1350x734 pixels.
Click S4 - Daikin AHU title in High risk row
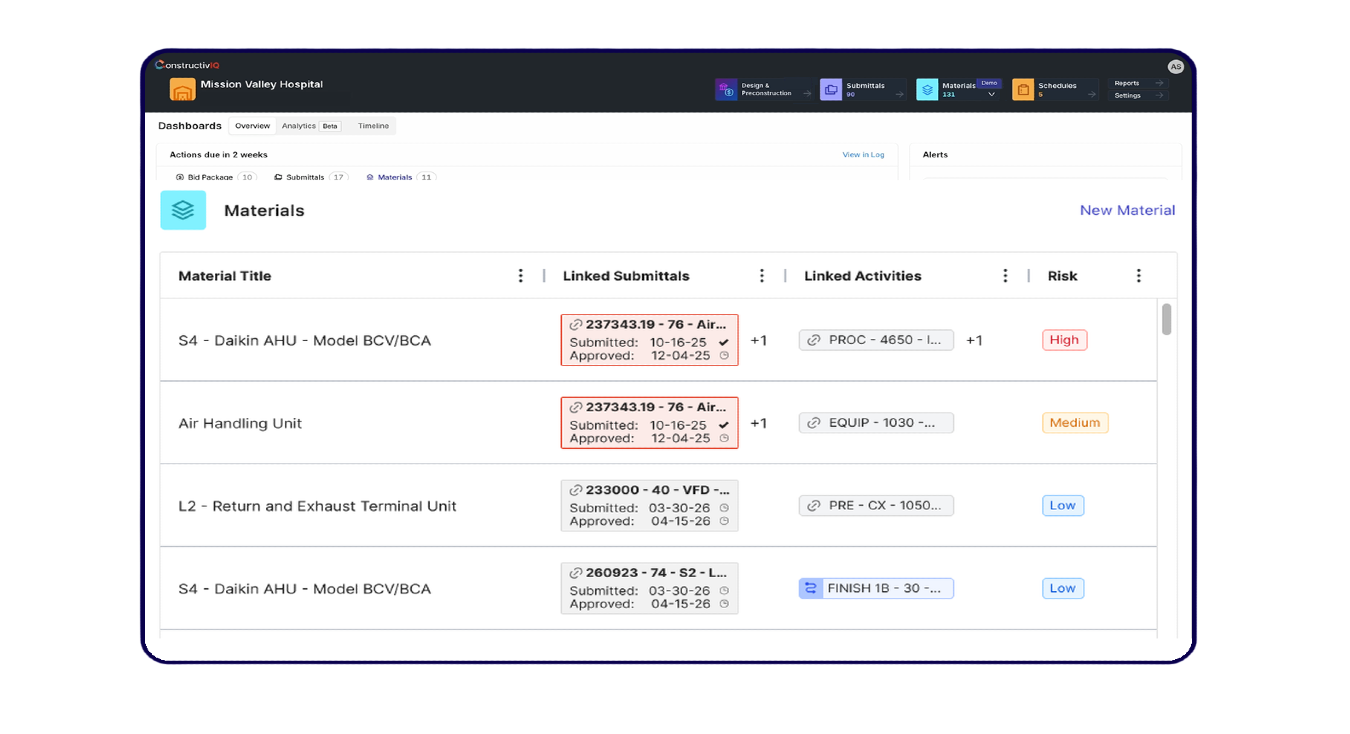coord(304,341)
